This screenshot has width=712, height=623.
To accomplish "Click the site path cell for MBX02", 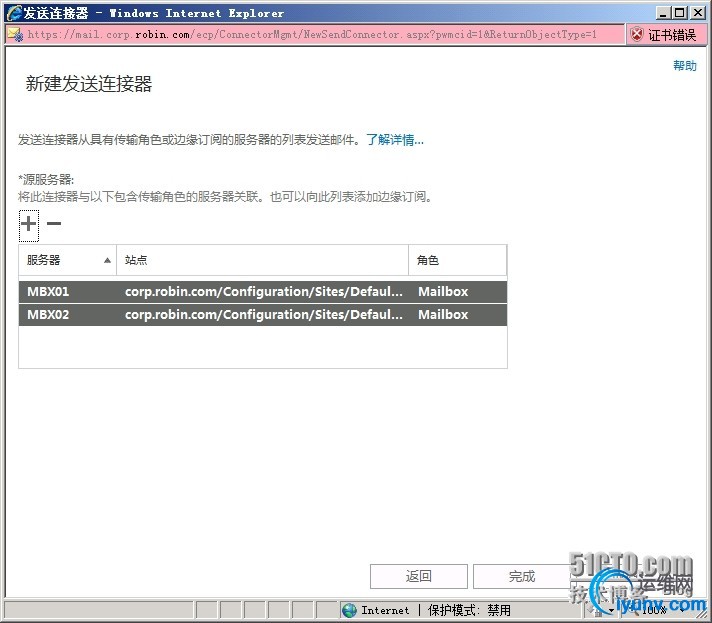I will 264,315.
